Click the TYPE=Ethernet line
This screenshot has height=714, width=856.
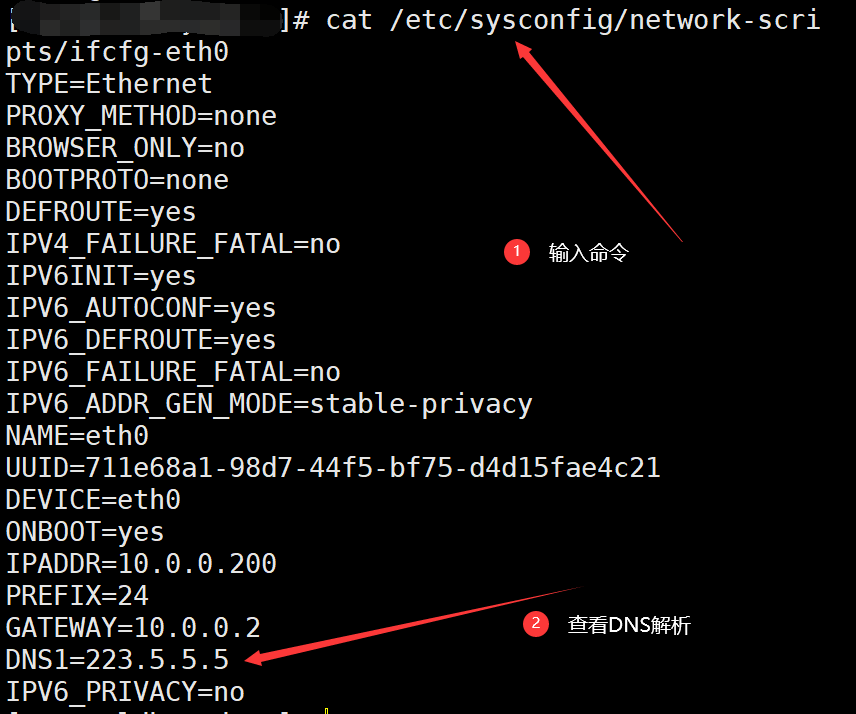click(109, 84)
